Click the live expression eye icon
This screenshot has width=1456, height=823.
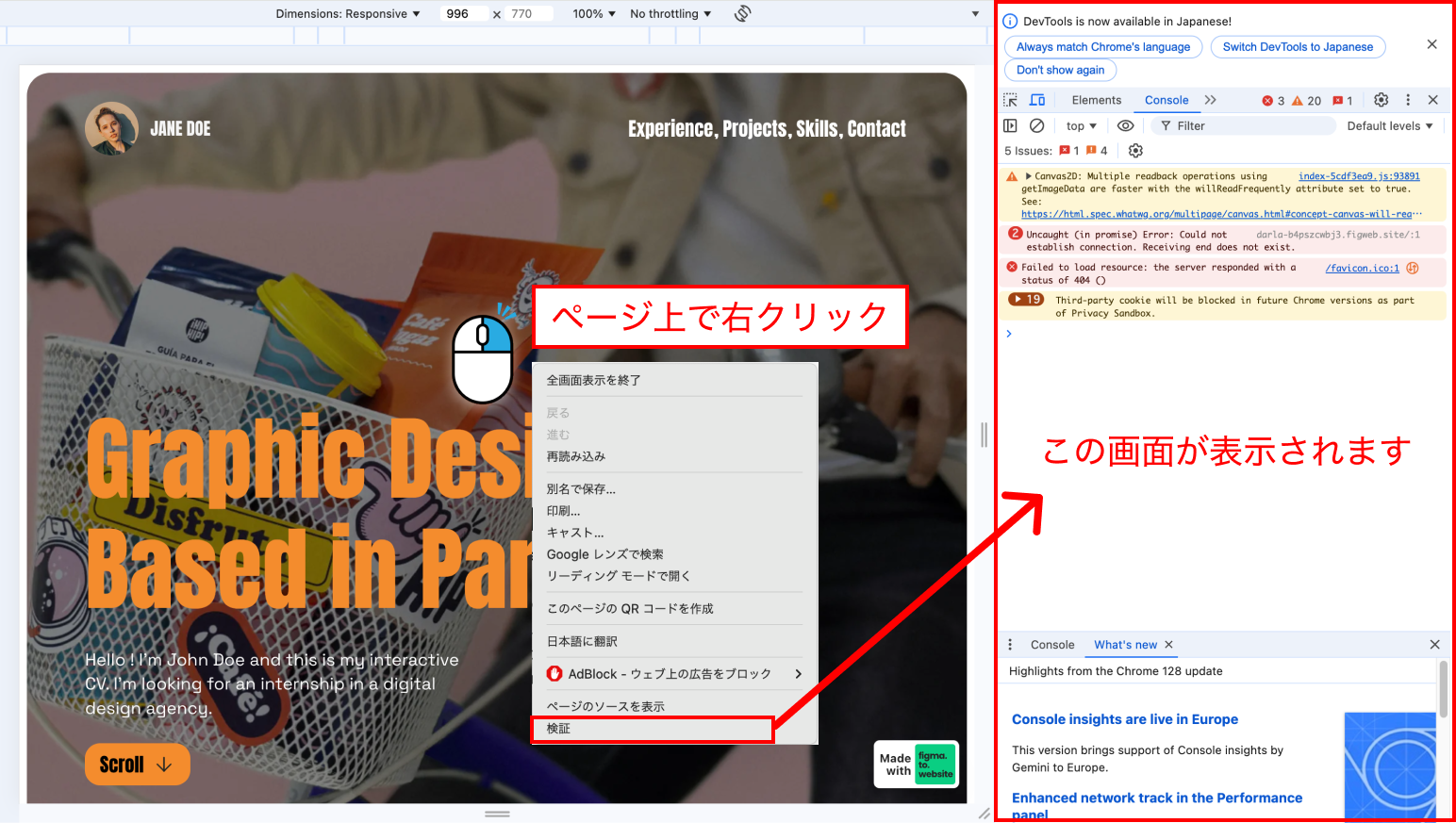coord(1125,125)
